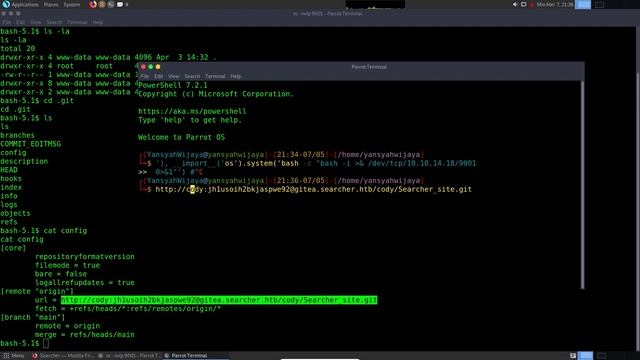Click 'description' entry in the ls output
640x360 pixels.
24,161
